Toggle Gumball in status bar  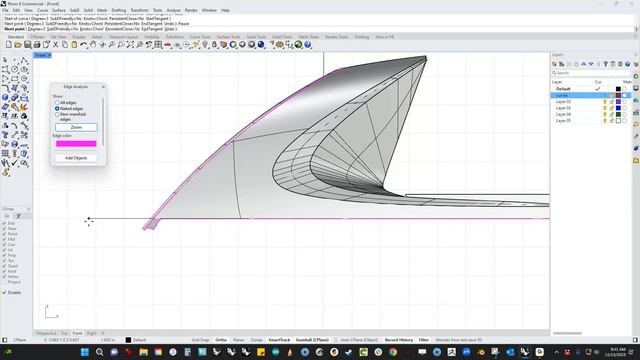[312, 340]
